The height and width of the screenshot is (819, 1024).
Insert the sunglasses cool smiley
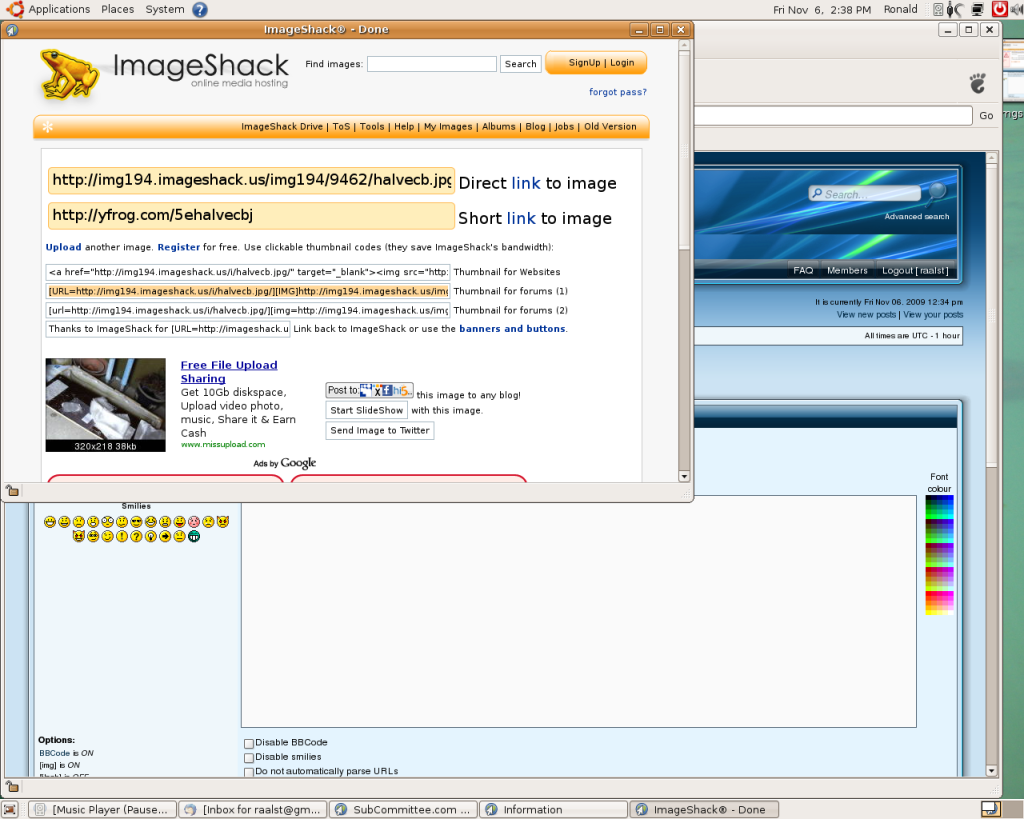(x=136, y=522)
